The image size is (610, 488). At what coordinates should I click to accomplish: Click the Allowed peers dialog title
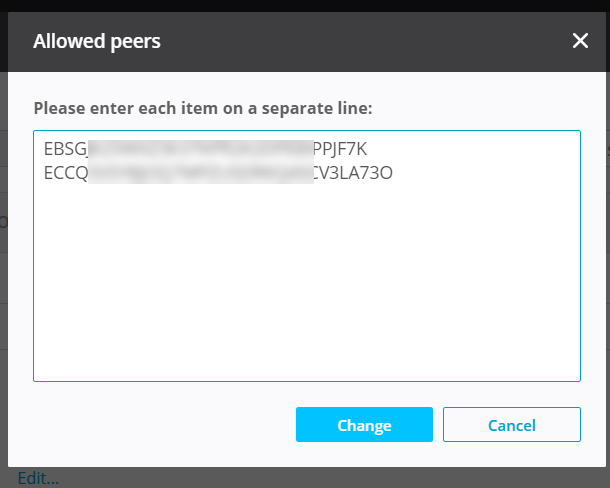pos(97,41)
